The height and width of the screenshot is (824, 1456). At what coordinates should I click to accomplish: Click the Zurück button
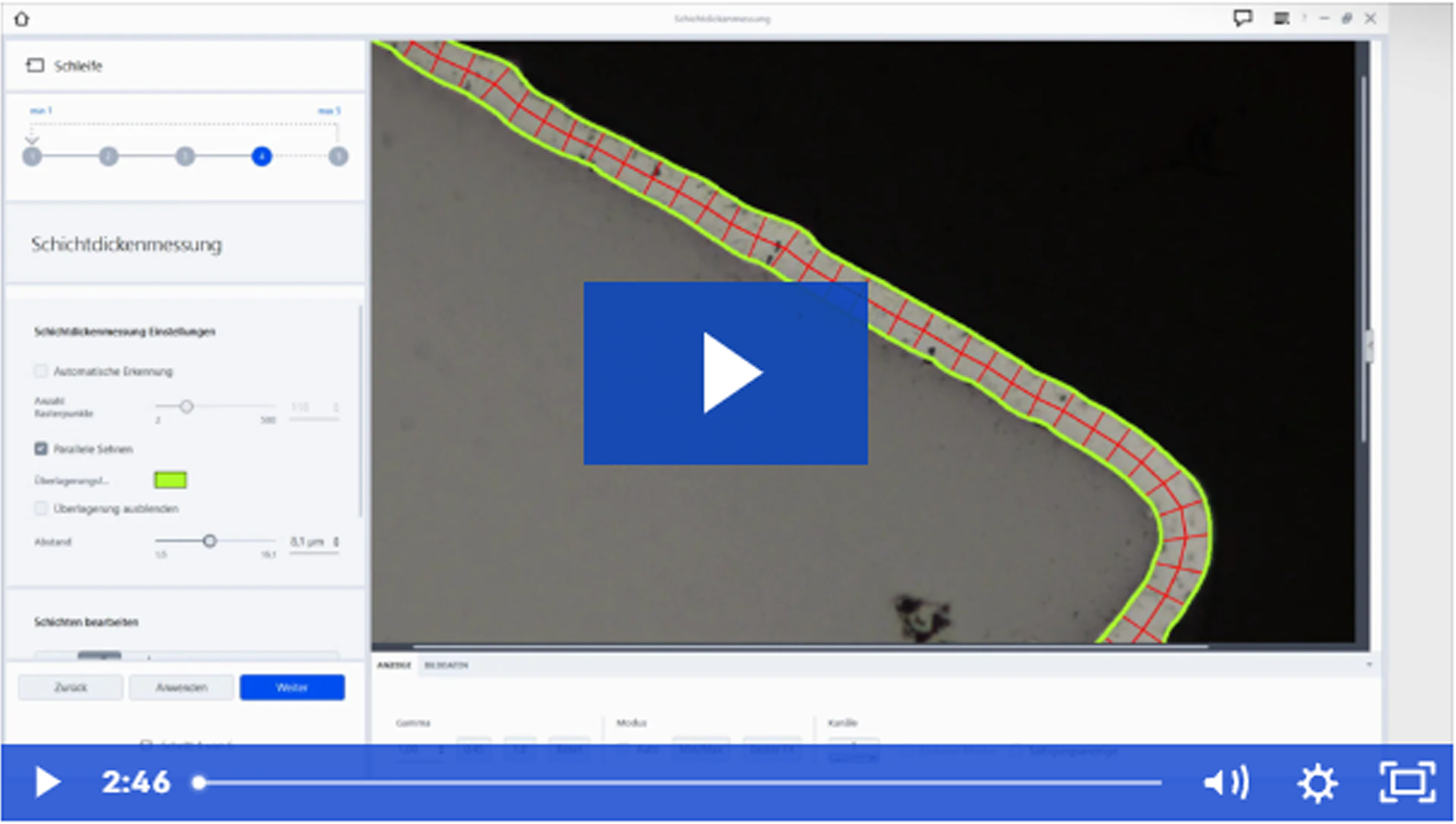70,687
